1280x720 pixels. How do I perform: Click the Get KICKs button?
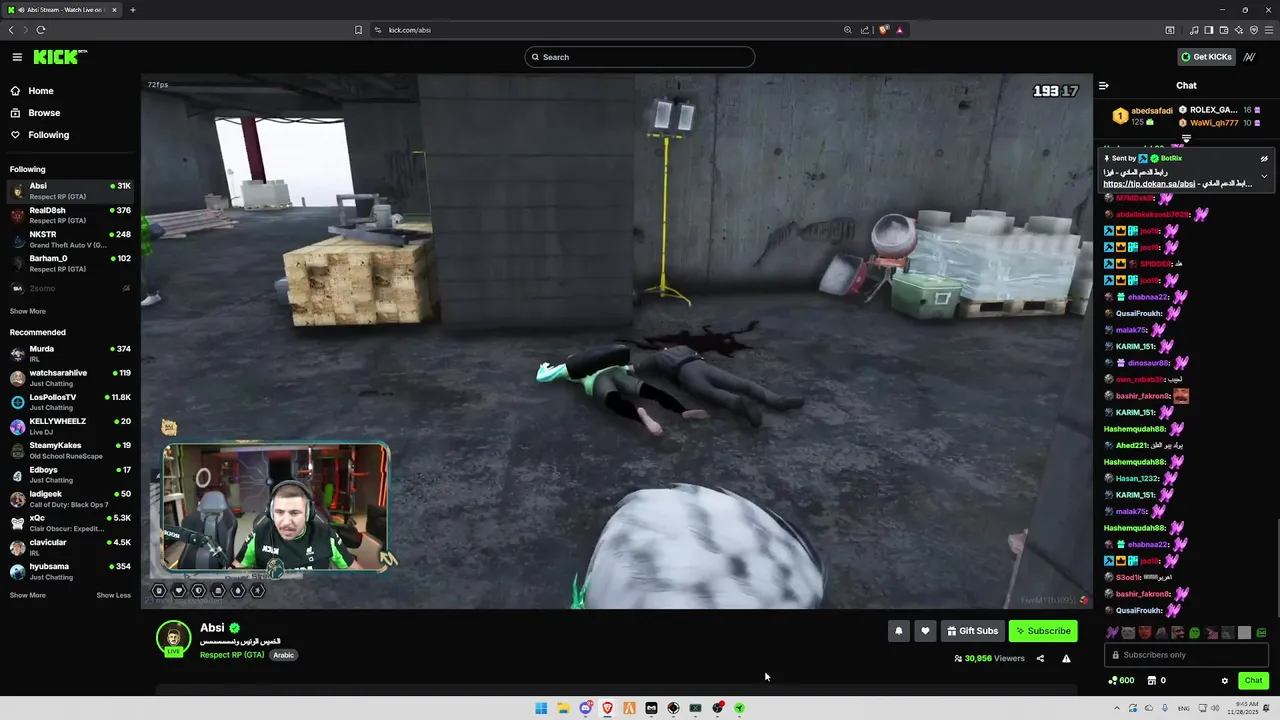[1206, 57]
